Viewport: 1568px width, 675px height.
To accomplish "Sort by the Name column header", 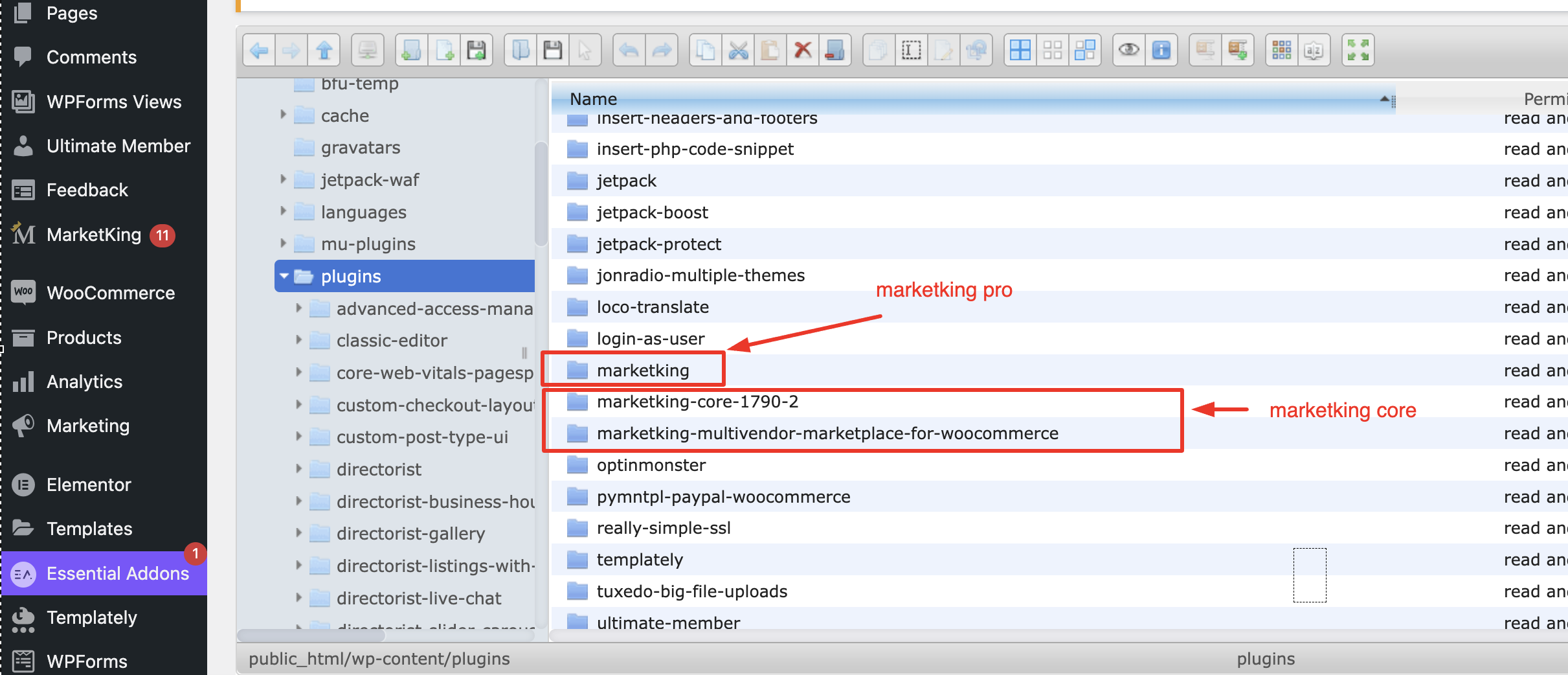I will point(972,99).
